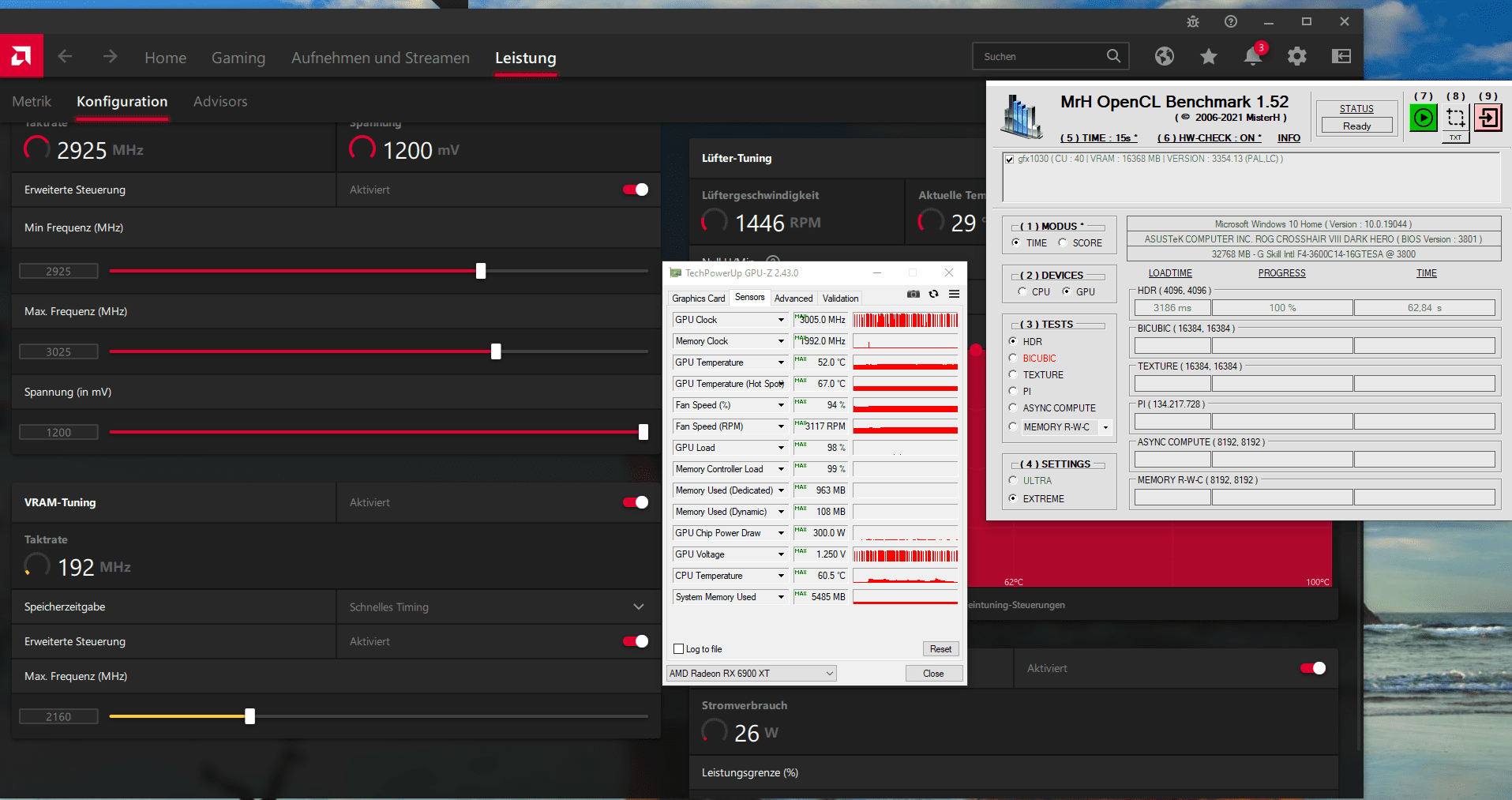This screenshot has width=1512, height=800.
Task: Click the bug report icon
Action: [1193, 21]
